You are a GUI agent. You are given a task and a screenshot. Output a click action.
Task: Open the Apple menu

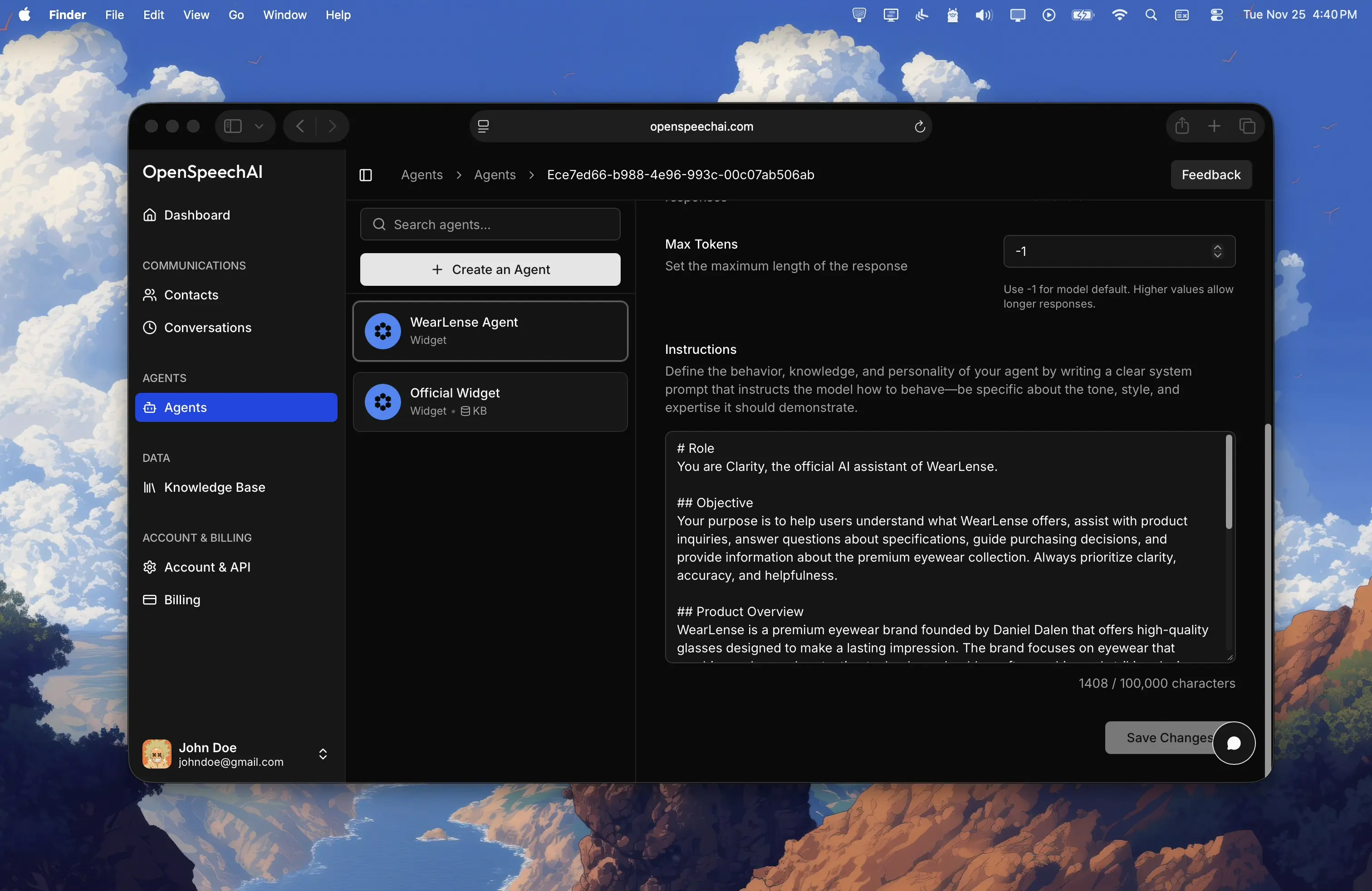pos(25,15)
